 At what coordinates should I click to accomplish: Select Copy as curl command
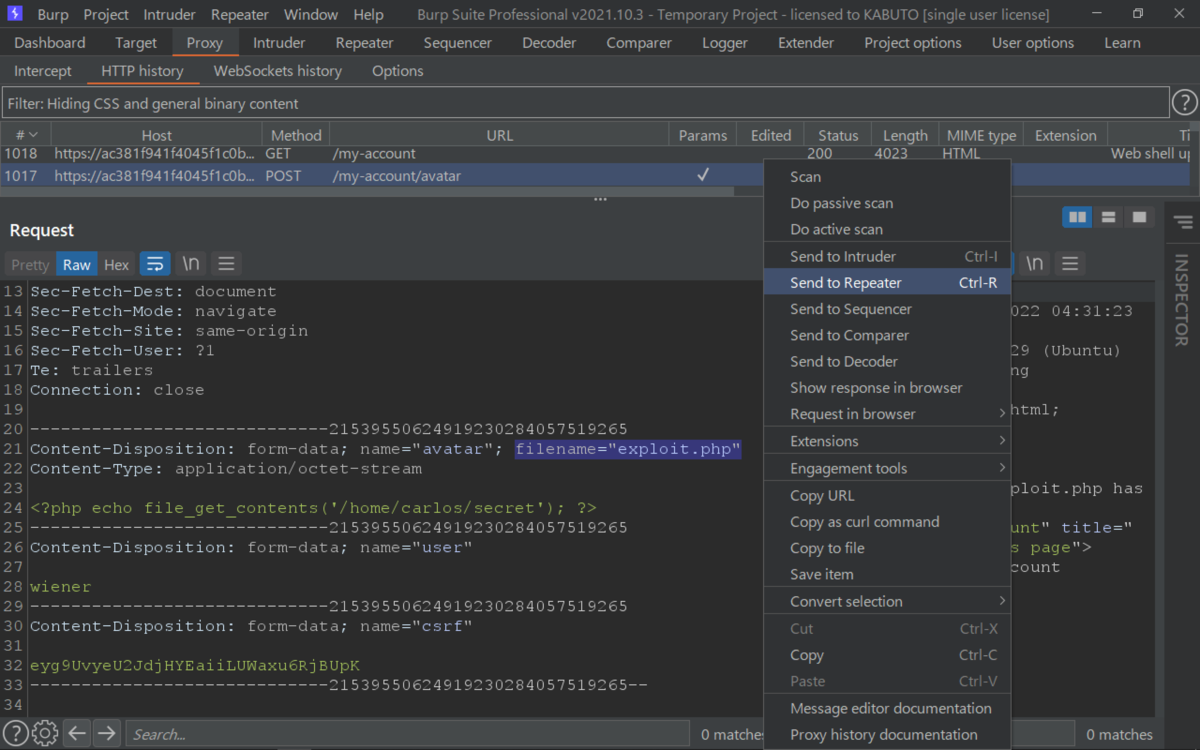pyautogui.click(x=886, y=522)
